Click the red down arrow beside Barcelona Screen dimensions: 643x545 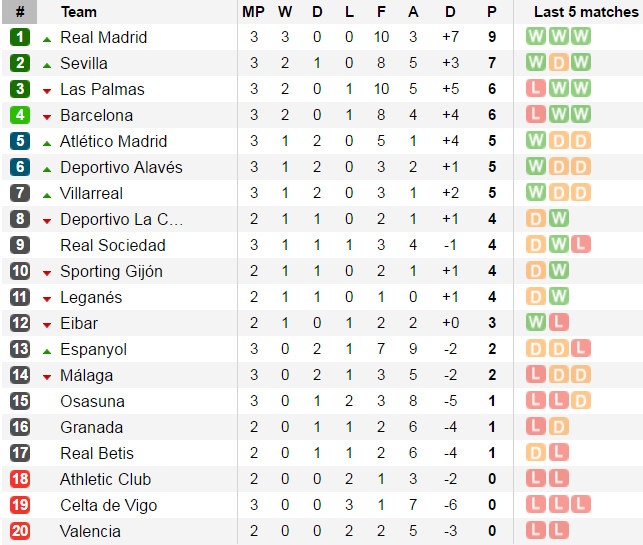(x=47, y=116)
